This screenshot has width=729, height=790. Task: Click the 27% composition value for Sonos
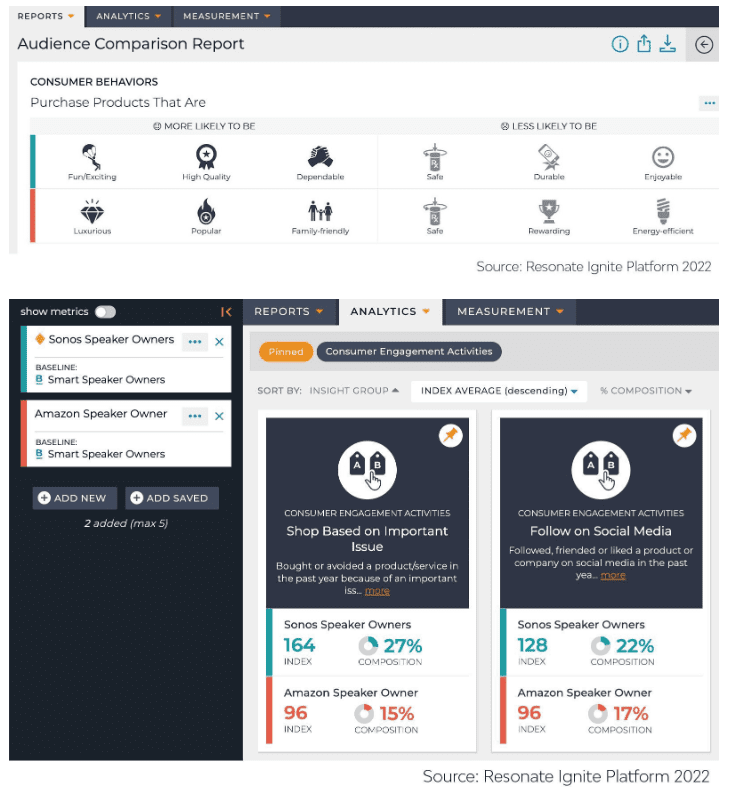(403, 646)
